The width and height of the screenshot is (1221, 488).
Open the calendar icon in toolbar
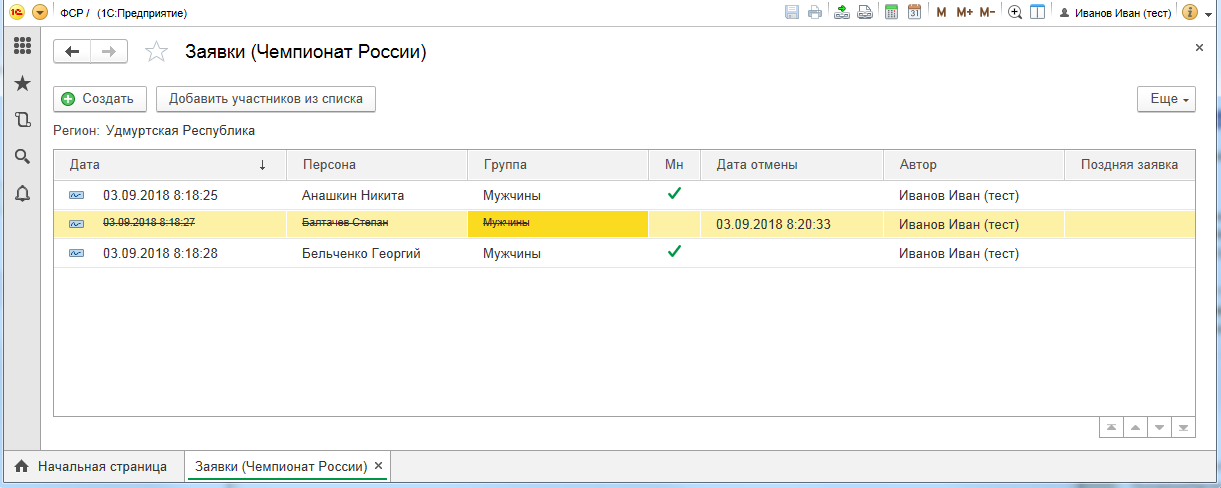pos(914,13)
